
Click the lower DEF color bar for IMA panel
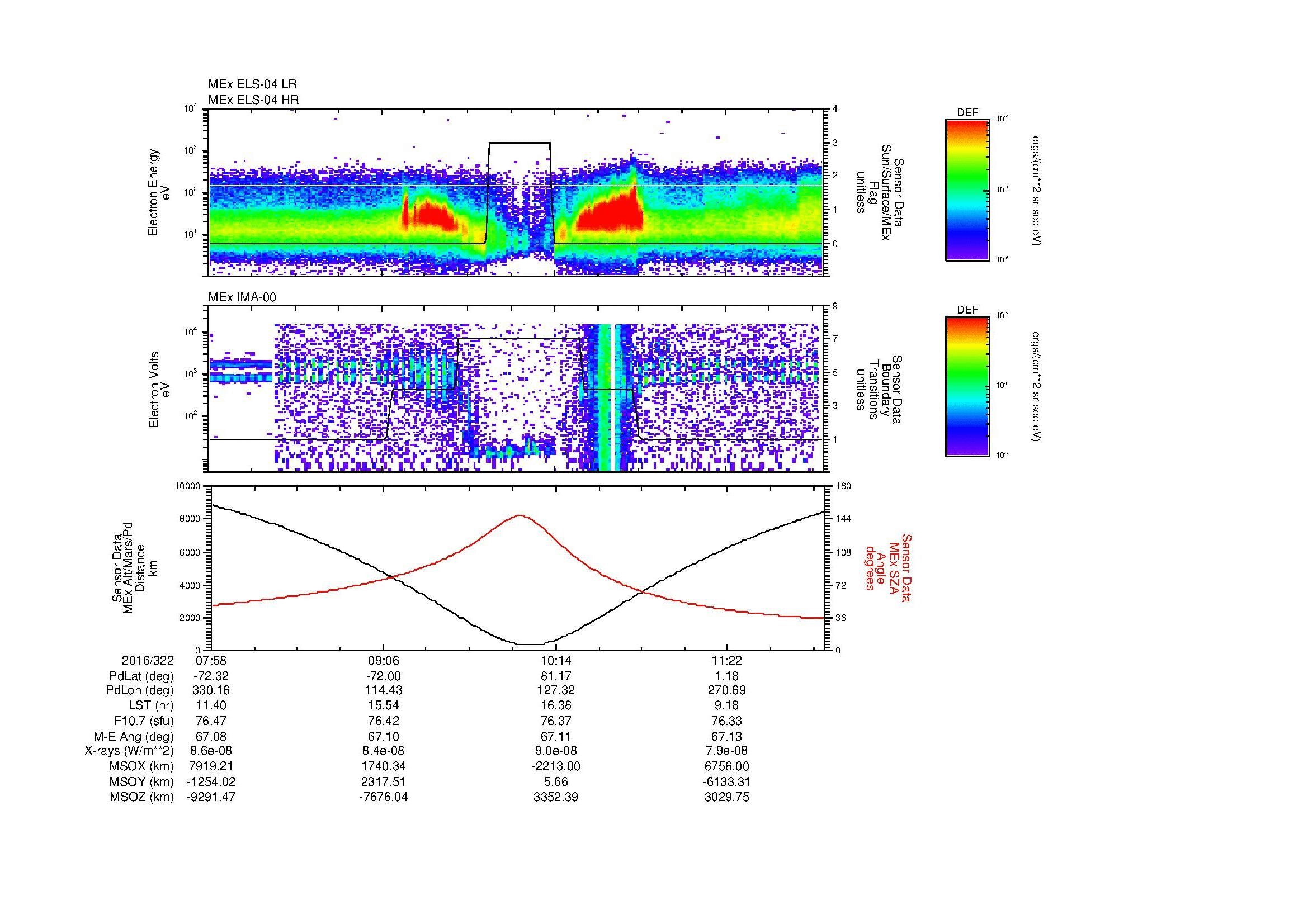coord(967,387)
